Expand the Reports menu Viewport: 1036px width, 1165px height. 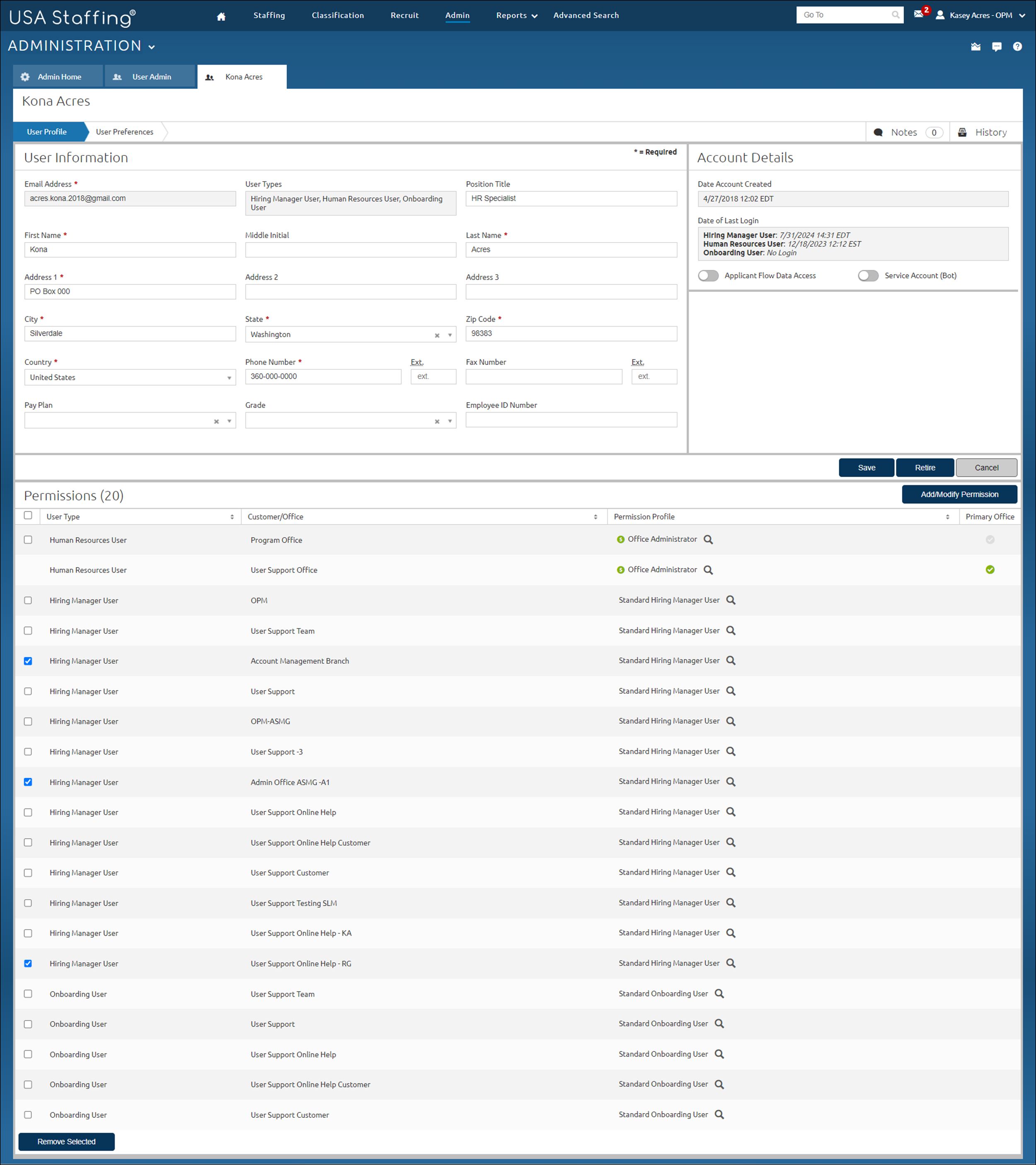click(x=517, y=15)
